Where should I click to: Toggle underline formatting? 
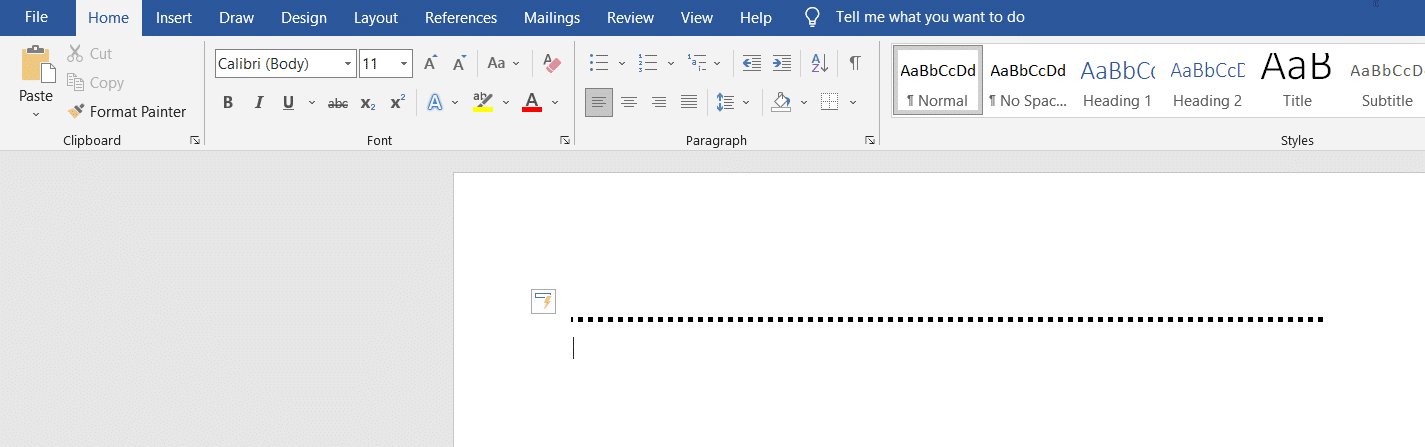[x=288, y=102]
